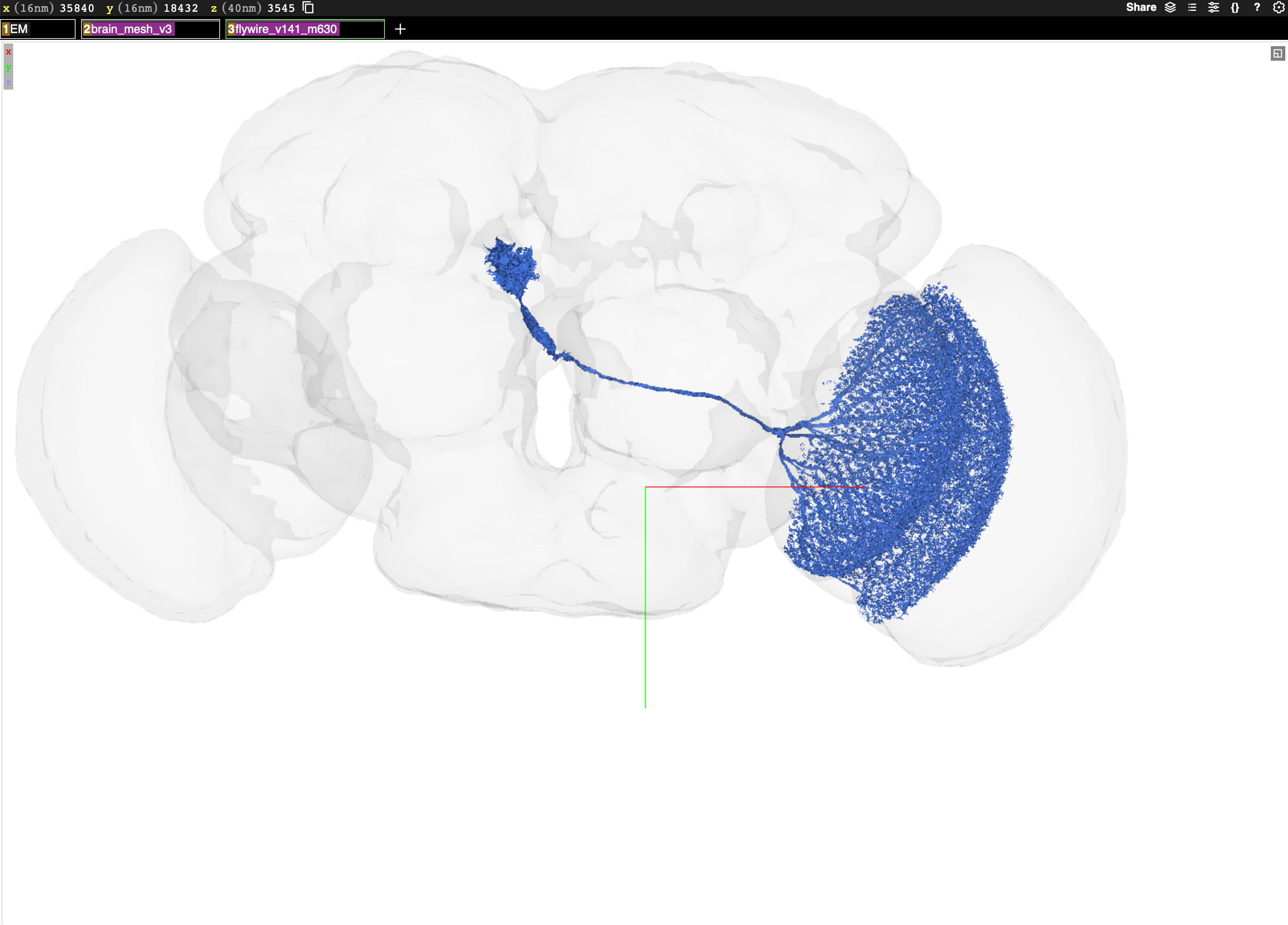This screenshot has width=1288, height=925.
Task: Open the layer controls sliders icon
Action: [x=1213, y=7]
